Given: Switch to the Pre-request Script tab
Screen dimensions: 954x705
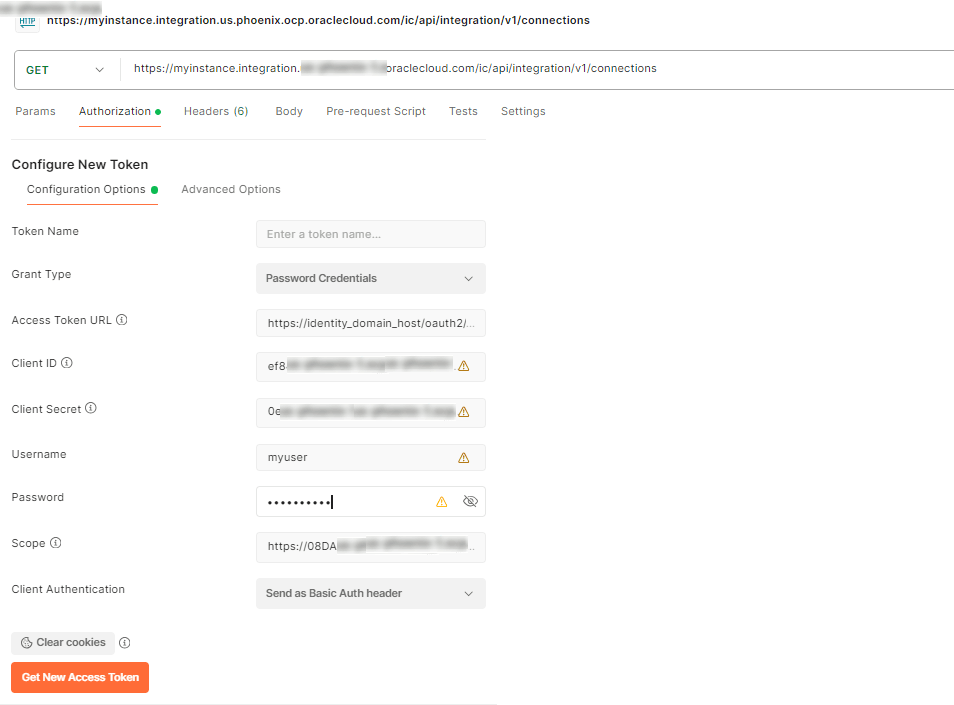Looking at the screenshot, I should coord(375,111).
